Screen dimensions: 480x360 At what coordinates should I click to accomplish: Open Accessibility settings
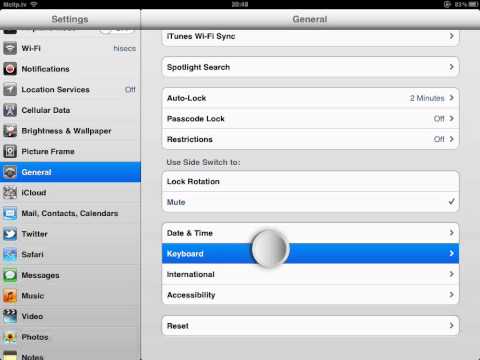pos(310,295)
